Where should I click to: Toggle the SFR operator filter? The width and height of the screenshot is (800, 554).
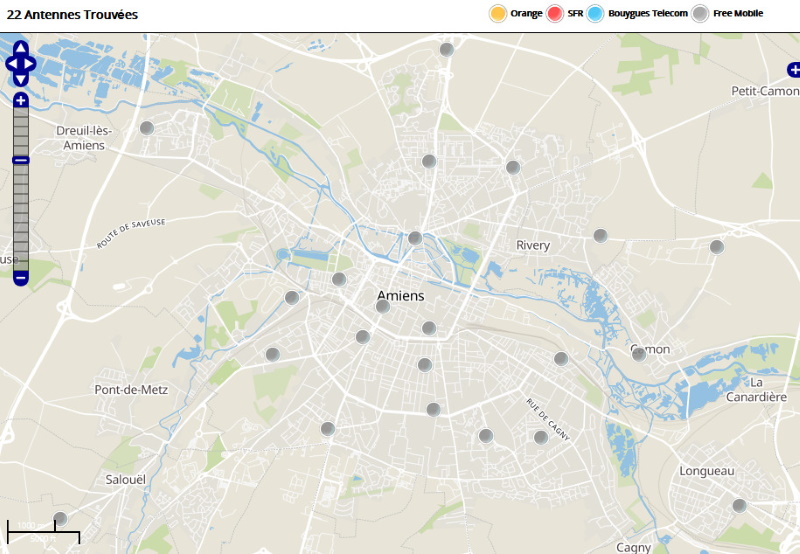point(556,14)
